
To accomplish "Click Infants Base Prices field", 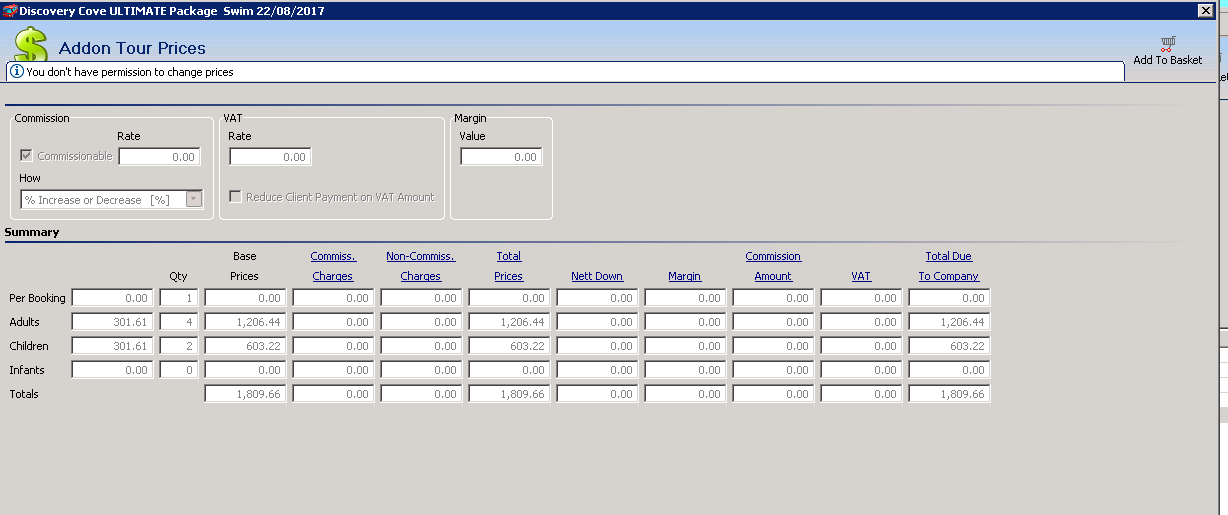I will [x=245, y=370].
